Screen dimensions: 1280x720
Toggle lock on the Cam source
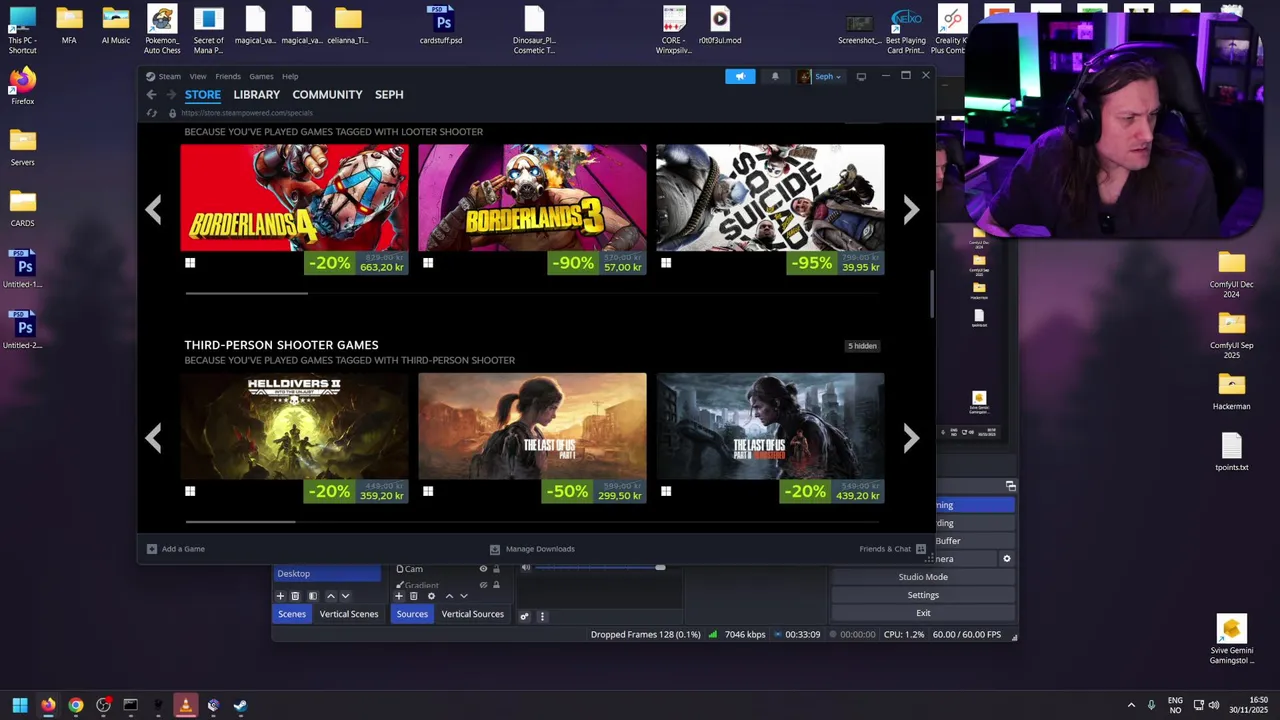point(496,569)
